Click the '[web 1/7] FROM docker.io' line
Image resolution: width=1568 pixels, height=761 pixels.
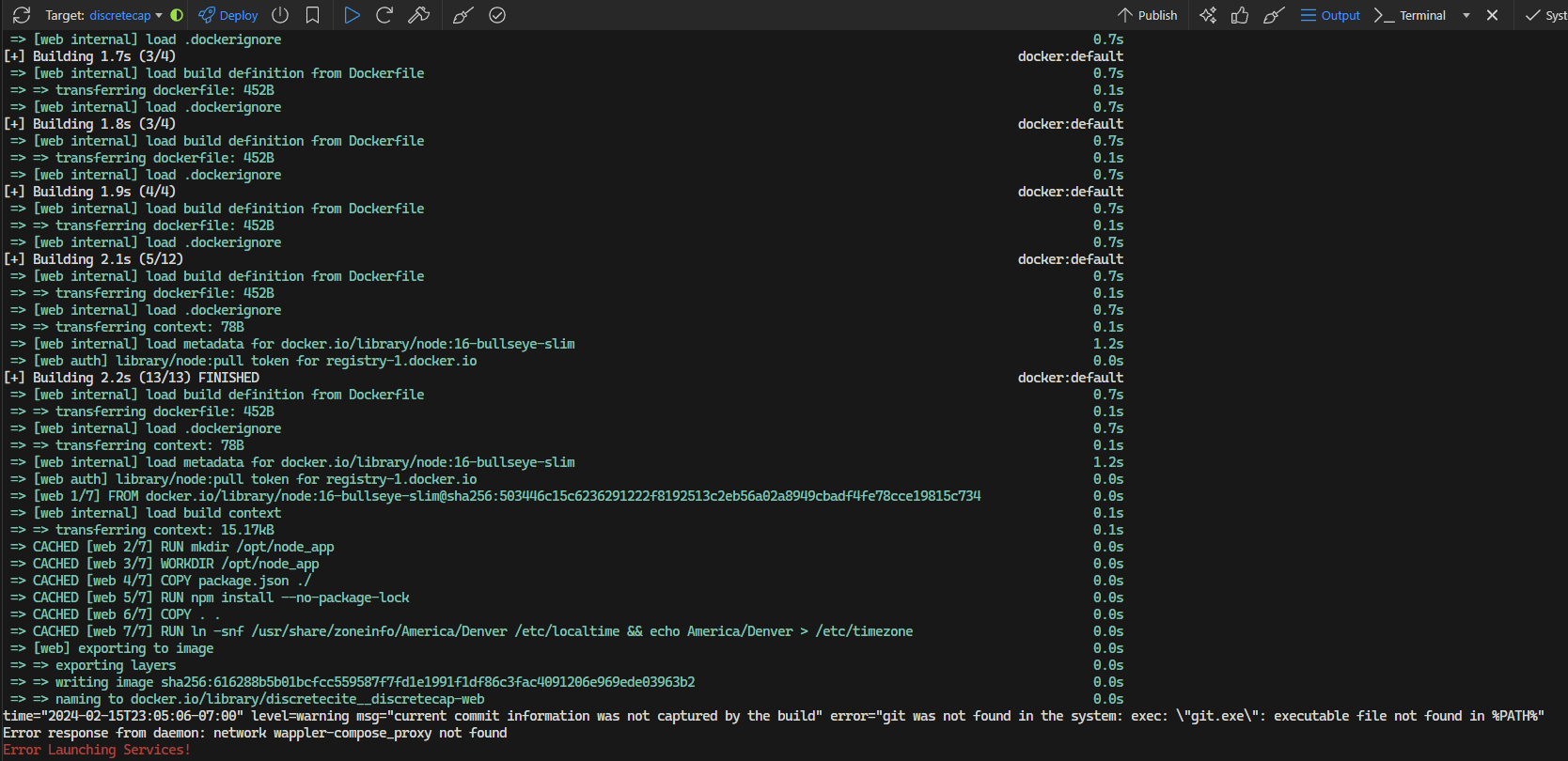pos(495,496)
